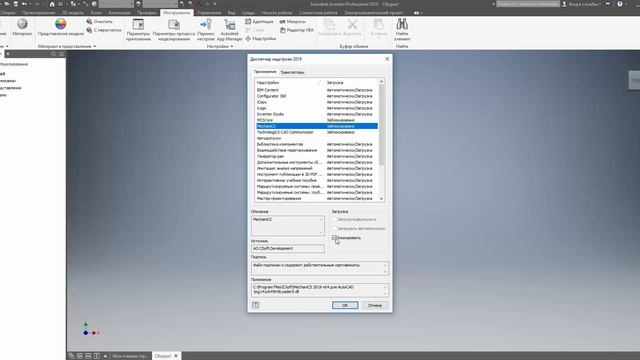
Task: Expand the Настройки panel arrow
Action: click(x=232, y=47)
